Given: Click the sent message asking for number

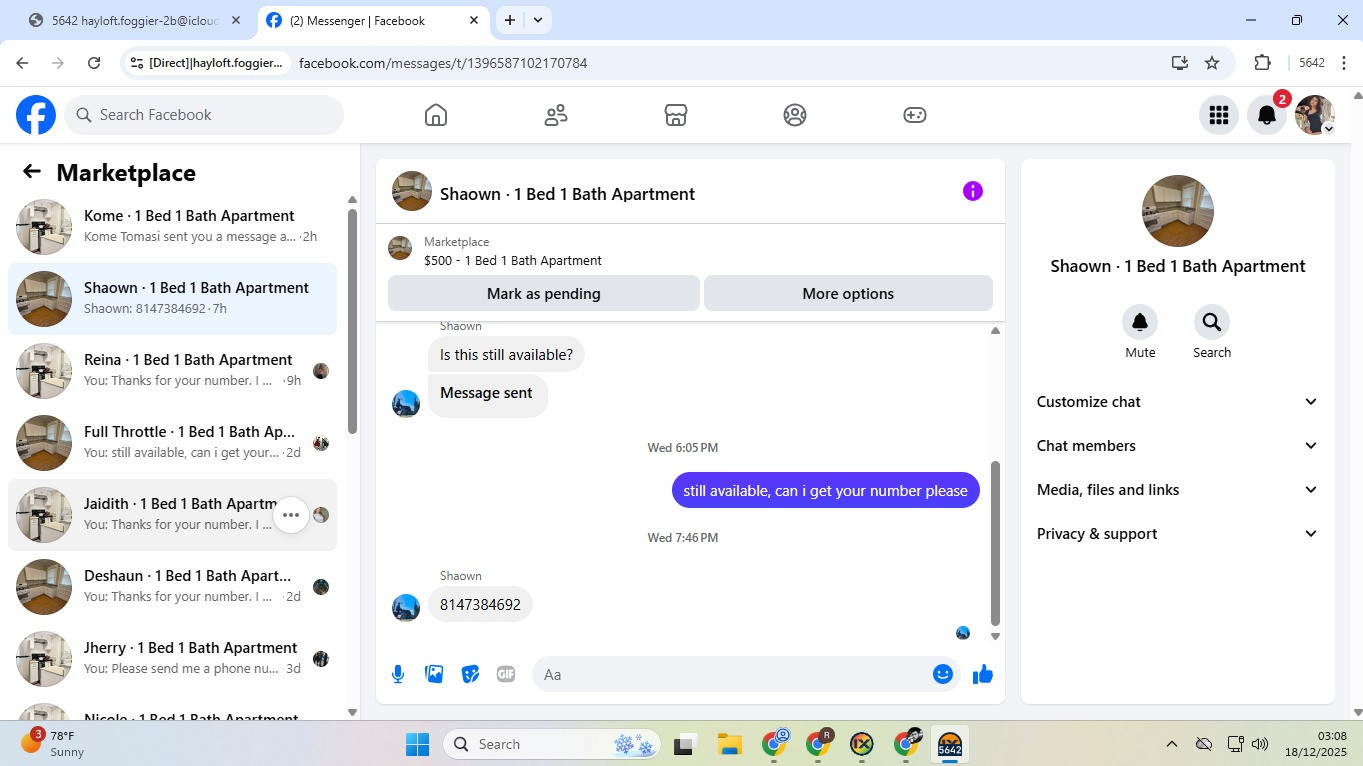Looking at the screenshot, I should (825, 490).
